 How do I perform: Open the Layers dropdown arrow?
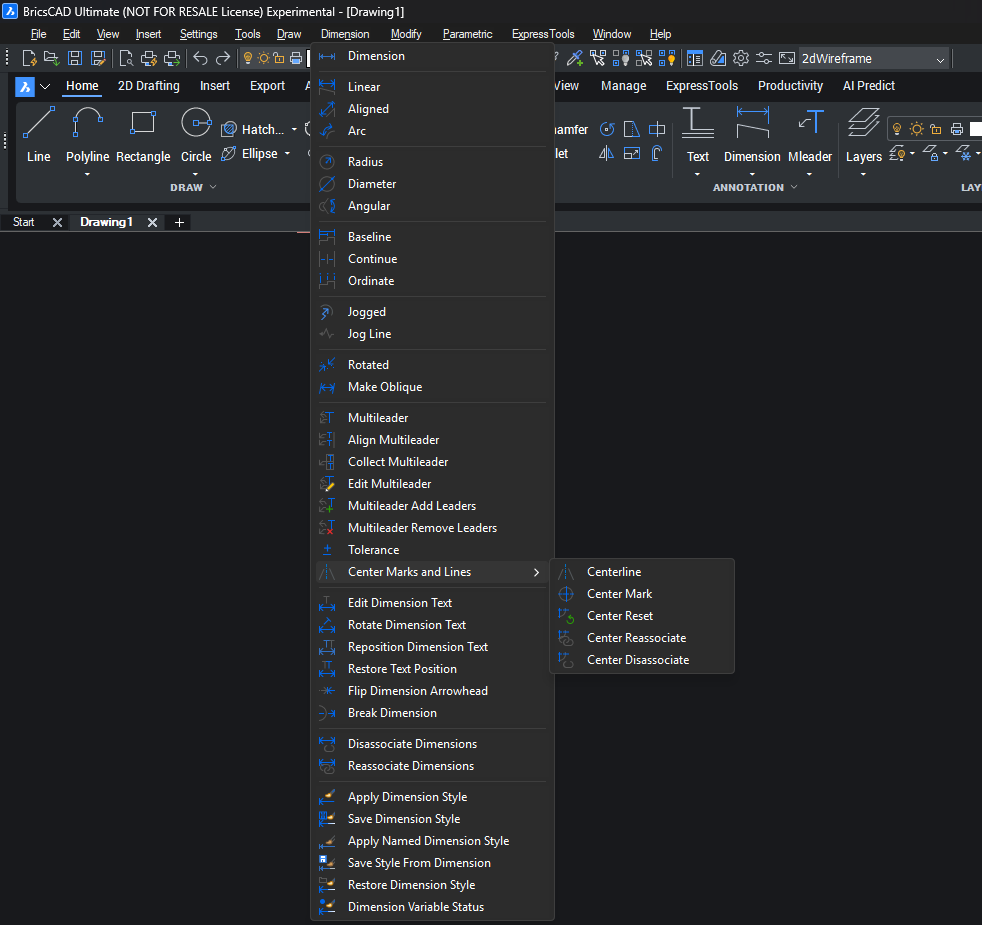(863, 174)
